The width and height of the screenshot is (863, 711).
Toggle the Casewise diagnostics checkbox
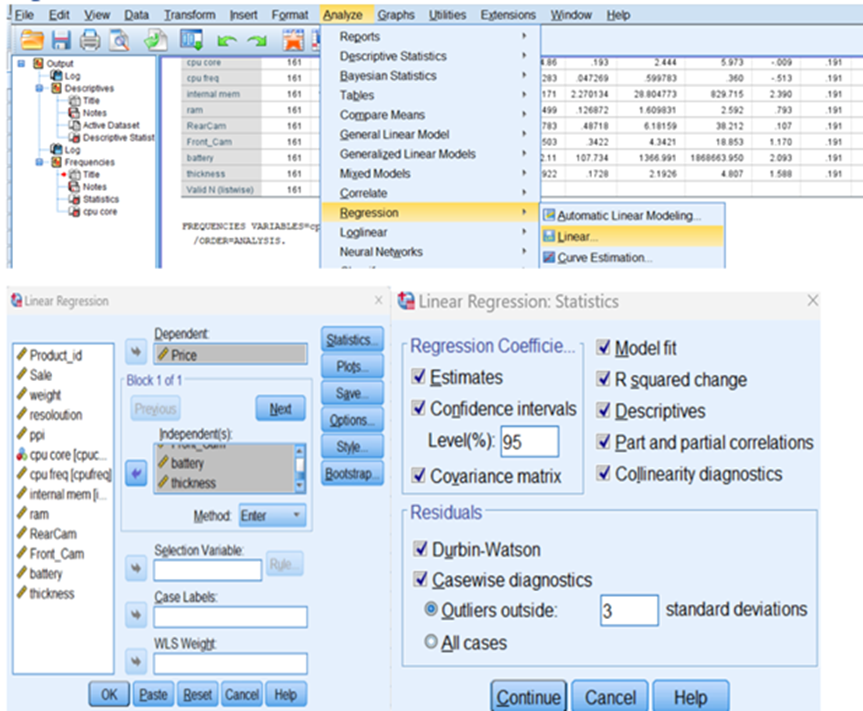420,579
